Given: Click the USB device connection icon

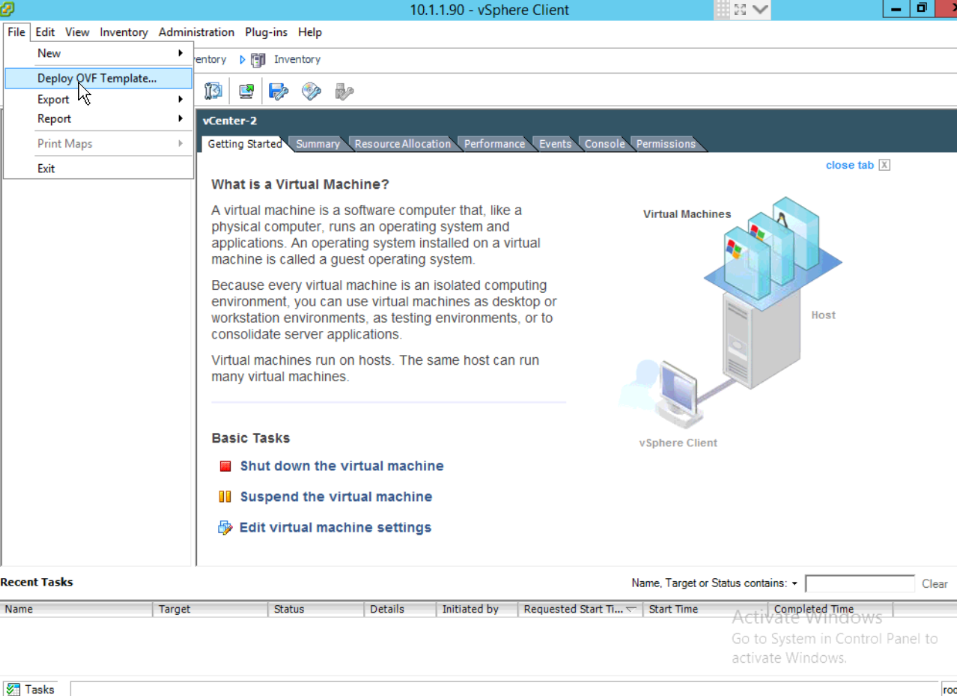Looking at the screenshot, I should click(x=344, y=91).
